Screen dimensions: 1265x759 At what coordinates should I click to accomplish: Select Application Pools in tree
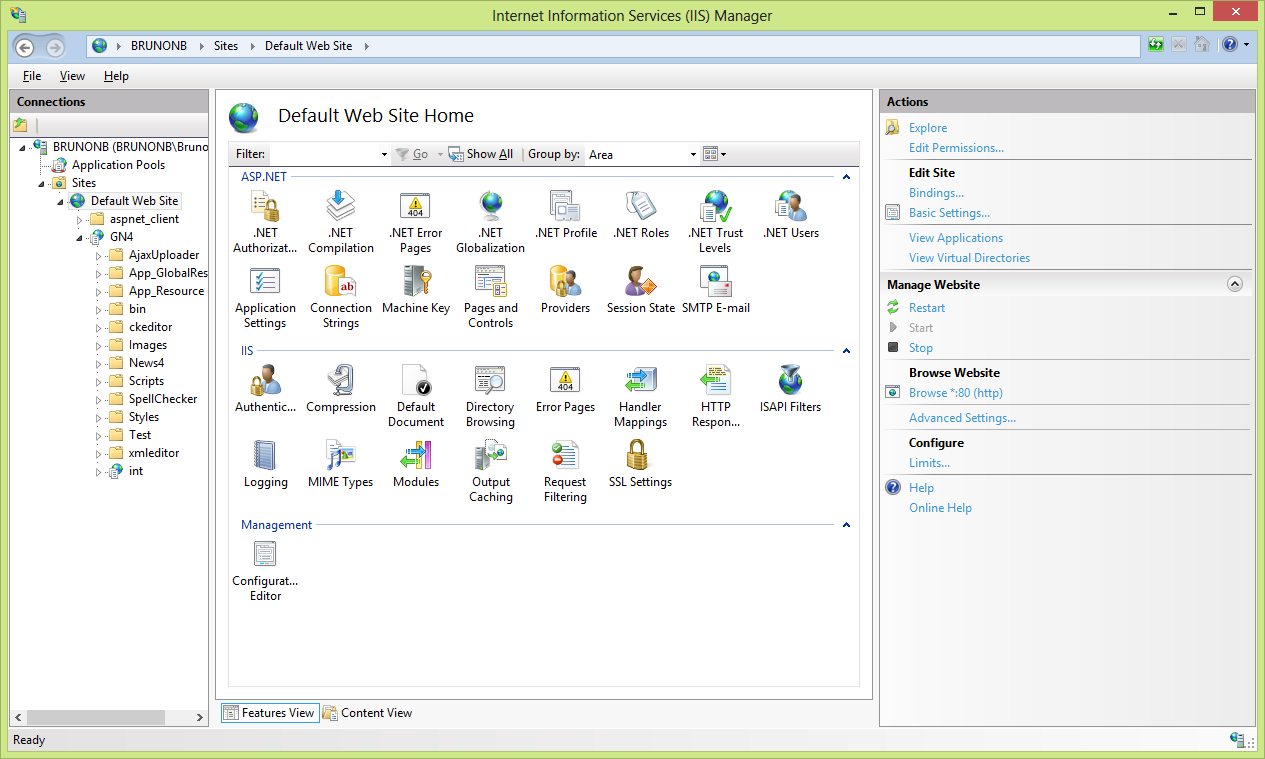click(118, 165)
